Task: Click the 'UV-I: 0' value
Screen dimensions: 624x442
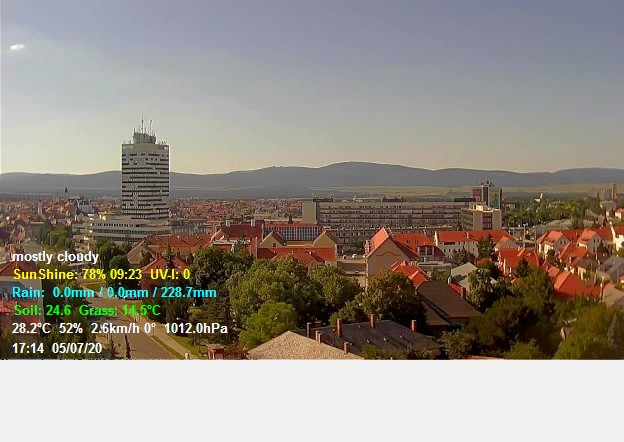Action: (x=170, y=274)
